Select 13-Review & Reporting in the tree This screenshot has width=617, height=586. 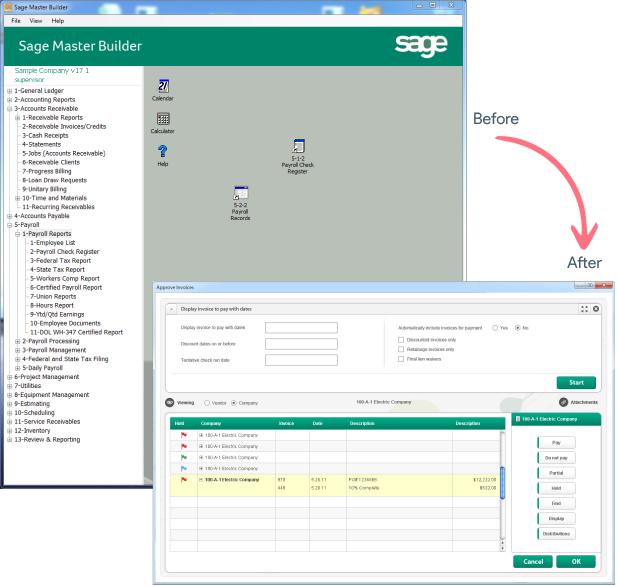[x=47, y=440]
